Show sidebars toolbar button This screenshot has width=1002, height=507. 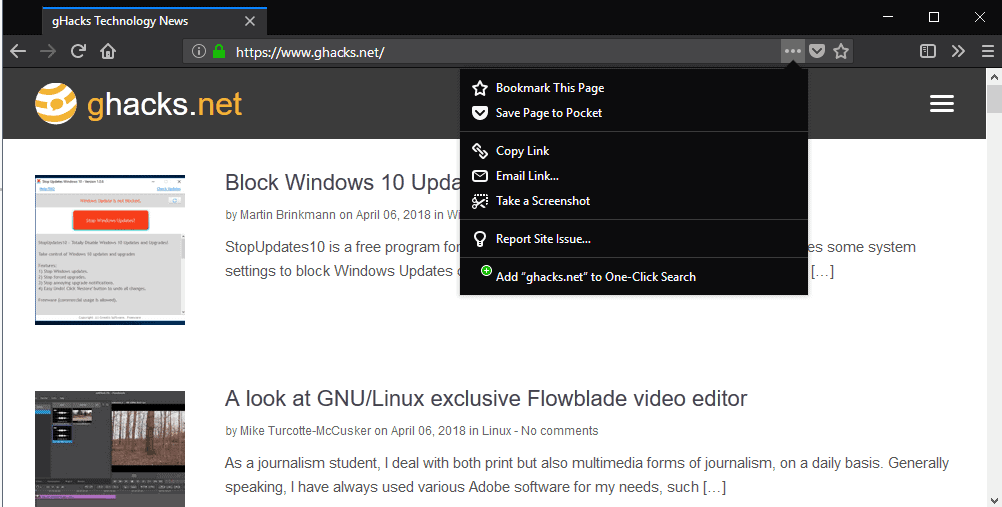(928, 51)
